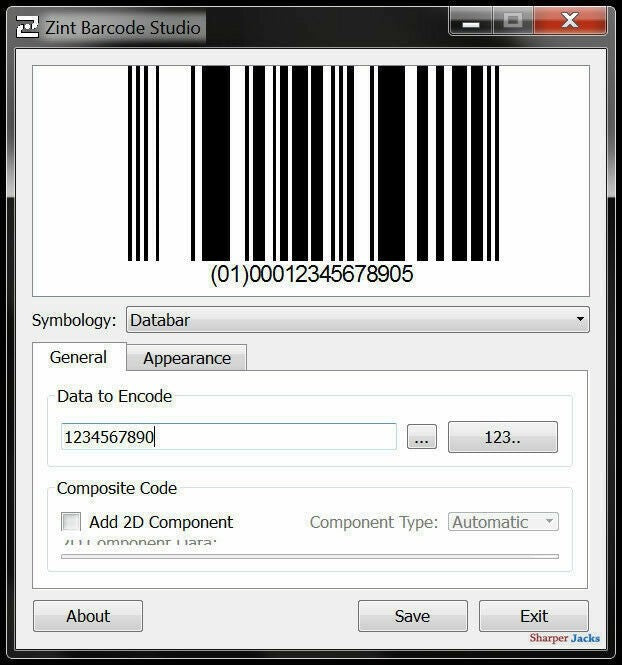Click the barcode number text (01)00012345678905
This screenshot has width=622, height=665.
(x=311, y=274)
